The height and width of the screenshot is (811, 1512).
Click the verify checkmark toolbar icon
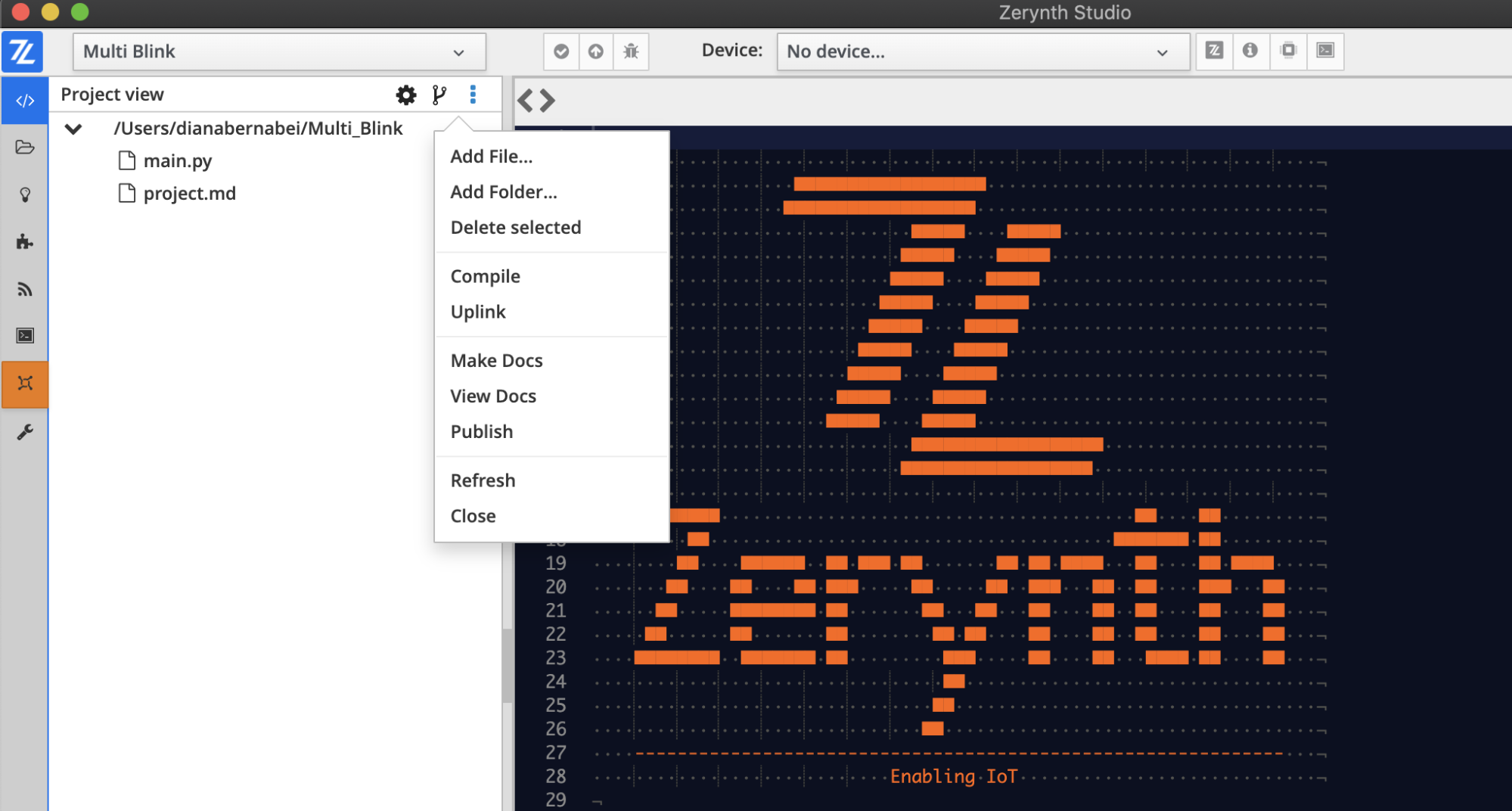[561, 51]
